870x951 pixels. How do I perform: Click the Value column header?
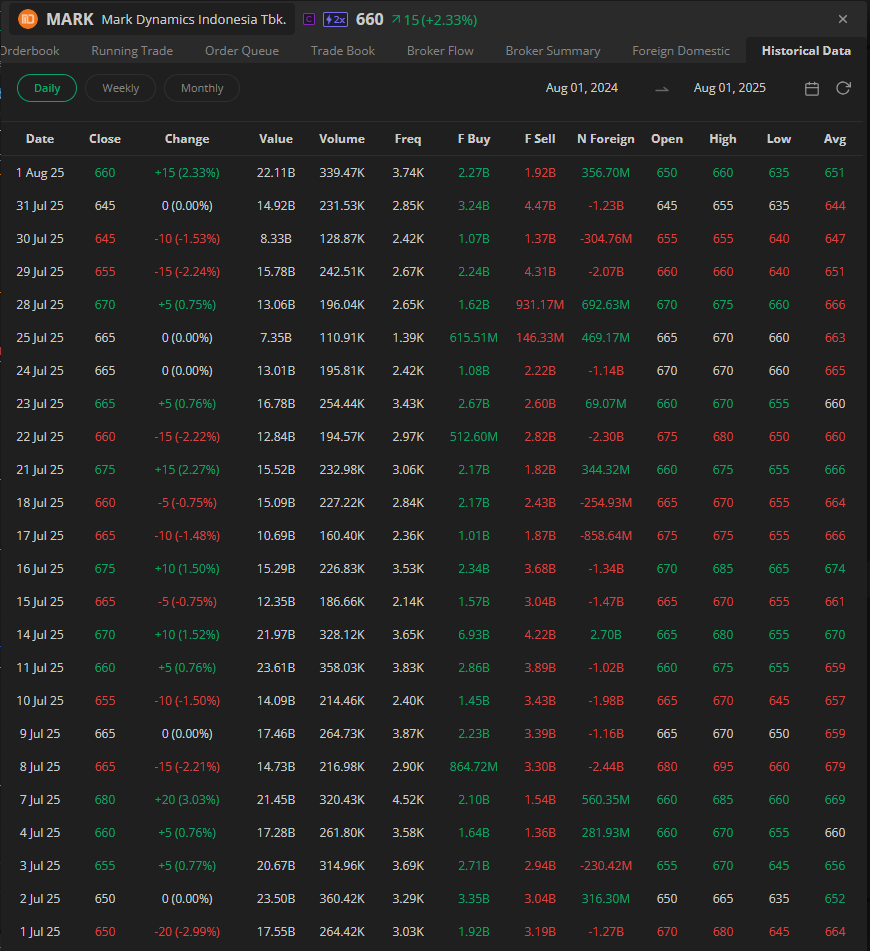276,139
